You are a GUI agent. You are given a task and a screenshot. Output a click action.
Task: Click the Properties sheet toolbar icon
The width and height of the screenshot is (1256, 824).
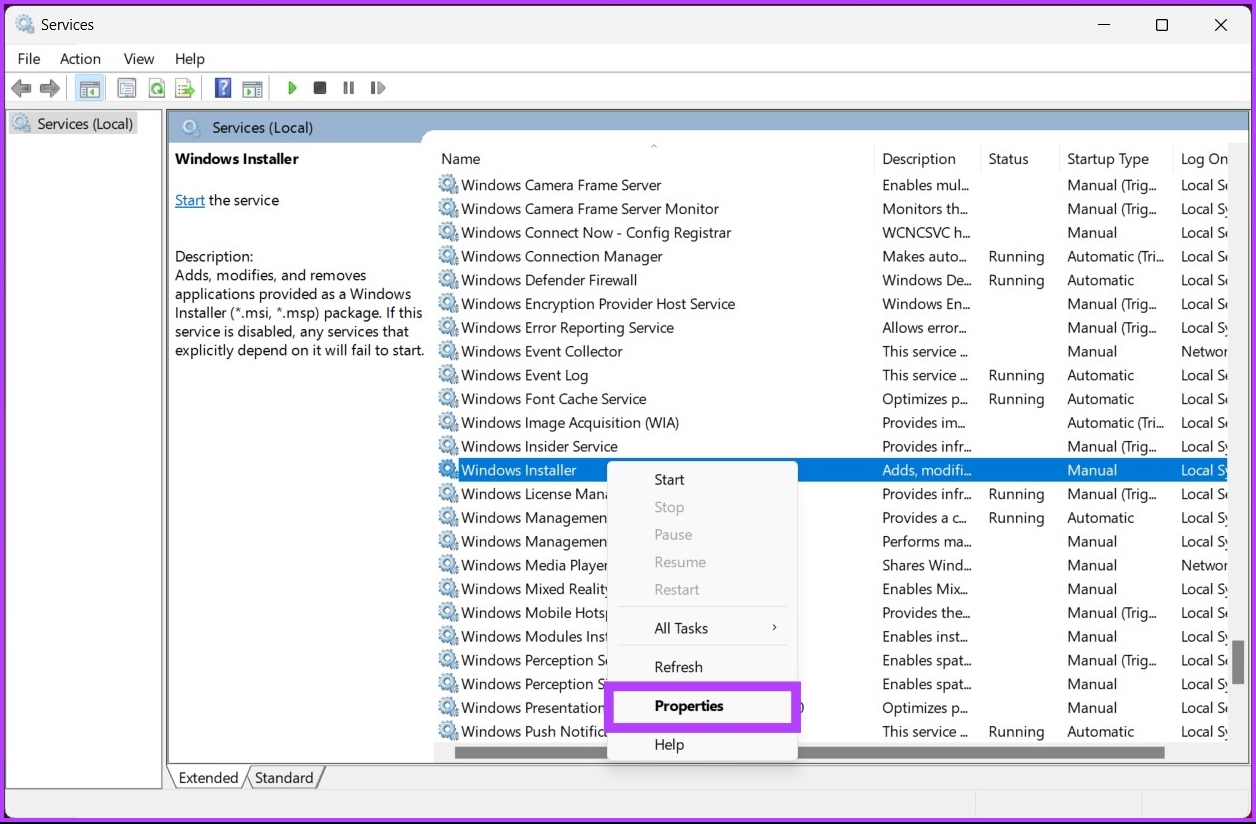coord(127,88)
